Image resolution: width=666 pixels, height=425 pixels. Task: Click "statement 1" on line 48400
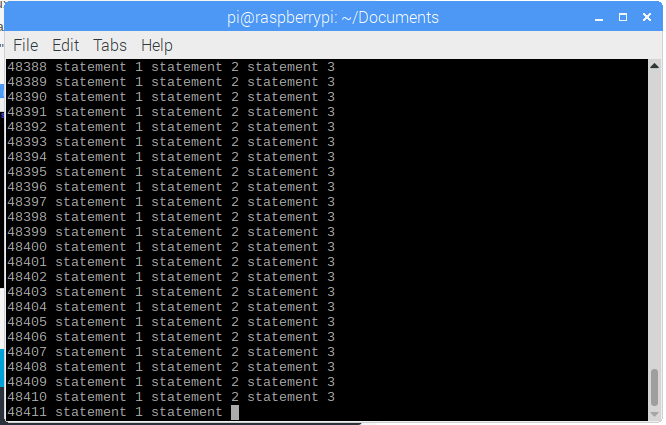pyautogui.click(x=99, y=247)
